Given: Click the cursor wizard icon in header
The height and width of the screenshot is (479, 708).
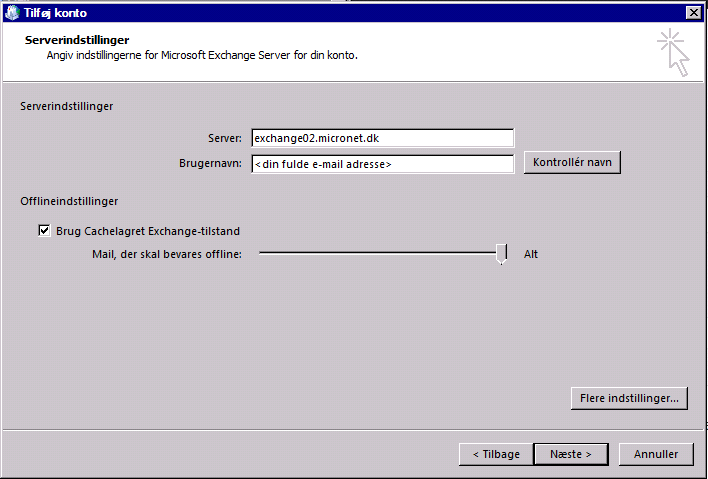Looking at the screenshot, I should tap(673, 52).
